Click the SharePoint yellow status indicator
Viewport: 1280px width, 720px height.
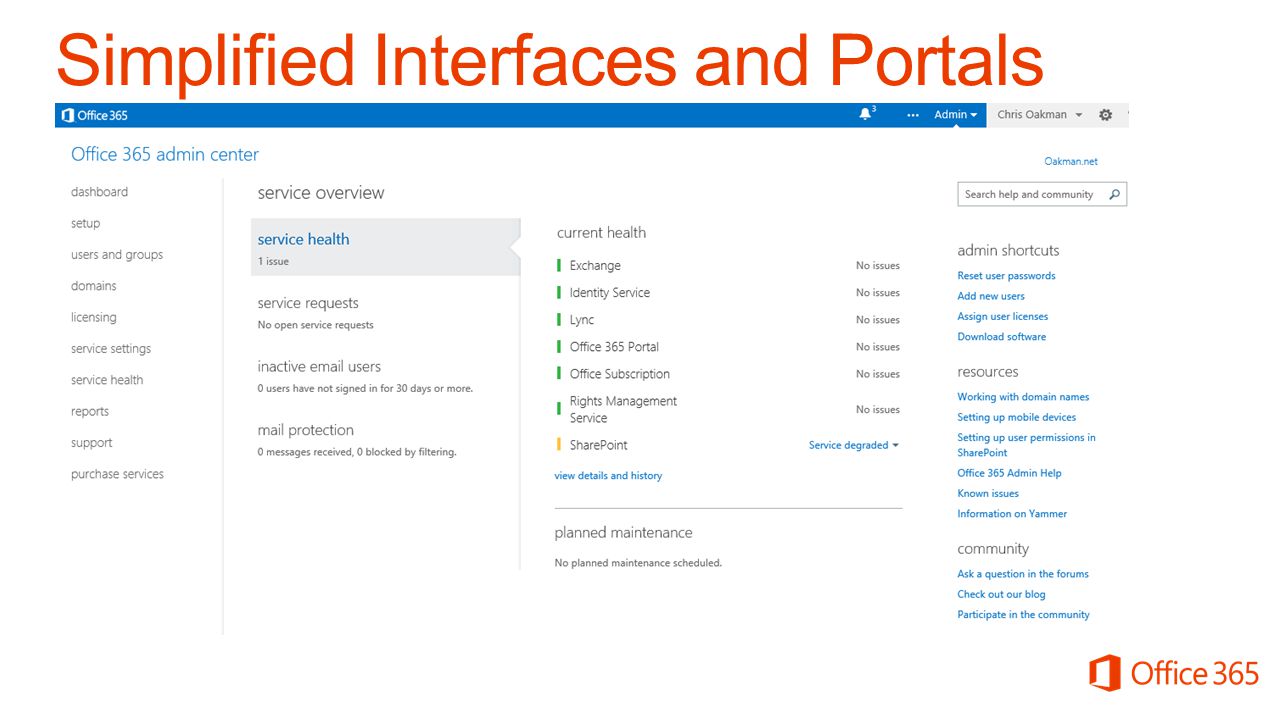tap(559, 444)
